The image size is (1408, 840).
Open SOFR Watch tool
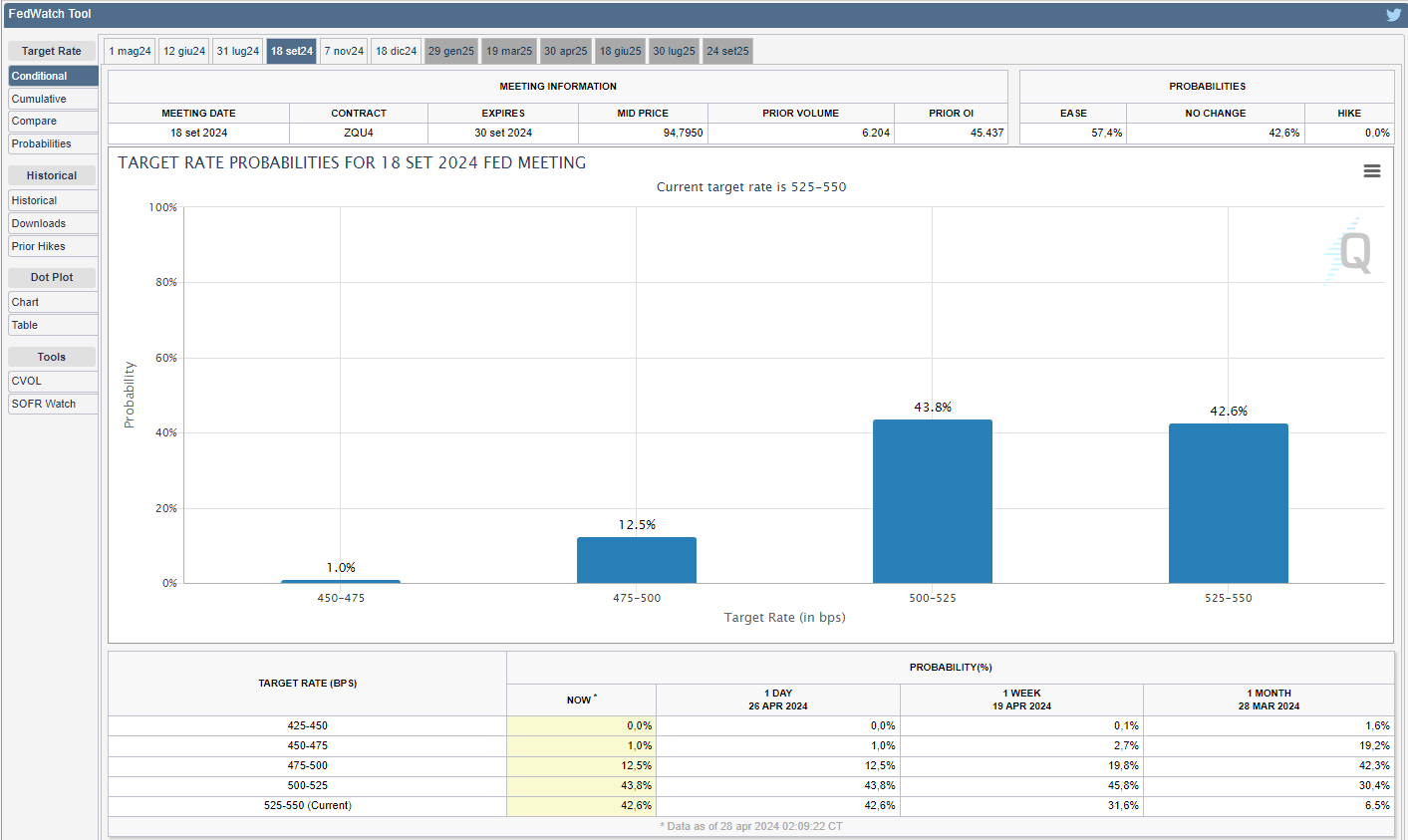coord(53,404)
